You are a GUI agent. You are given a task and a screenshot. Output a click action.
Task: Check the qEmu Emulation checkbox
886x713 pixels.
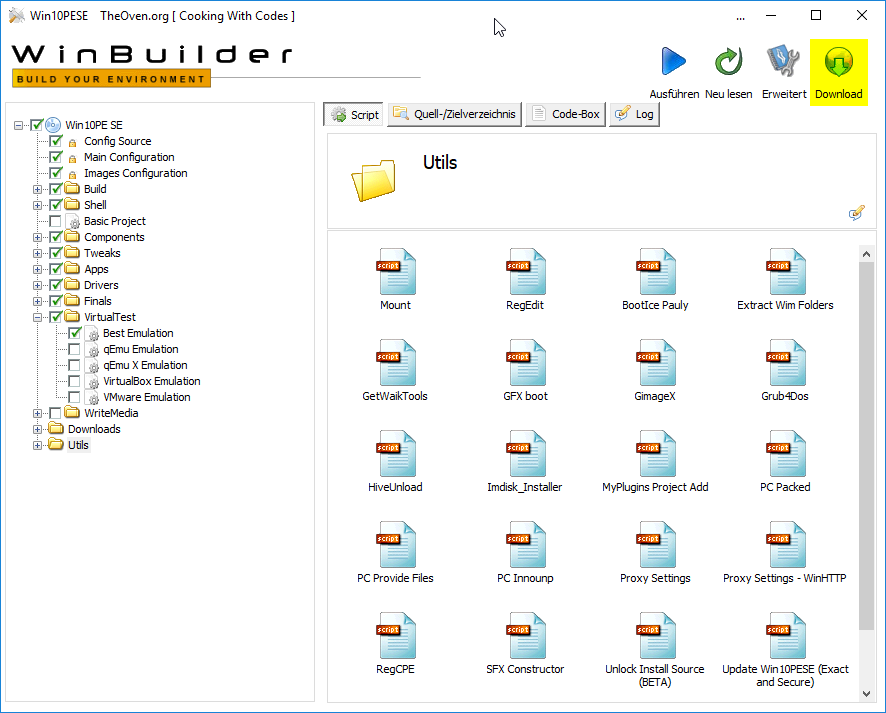[x=75, y=349]
